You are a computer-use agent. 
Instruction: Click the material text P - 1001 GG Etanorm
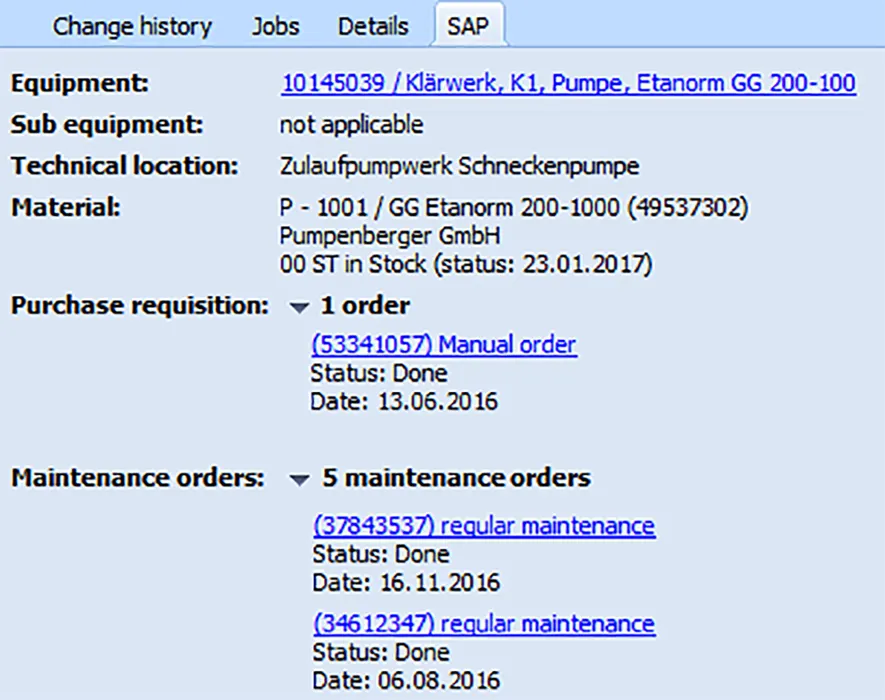514,209
